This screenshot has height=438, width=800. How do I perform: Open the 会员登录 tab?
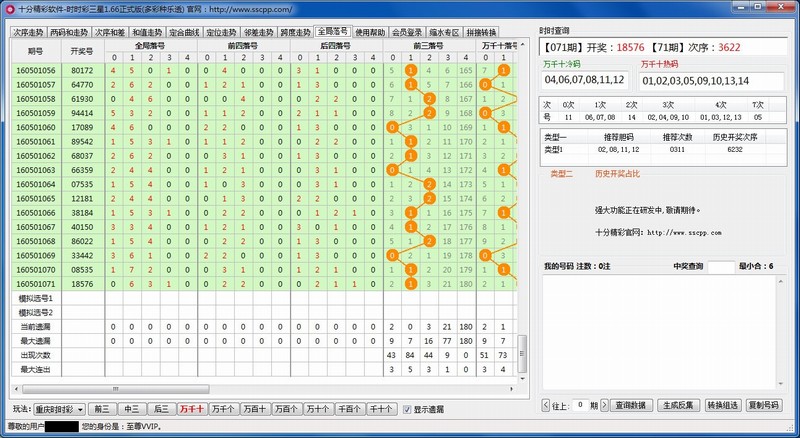407,32
